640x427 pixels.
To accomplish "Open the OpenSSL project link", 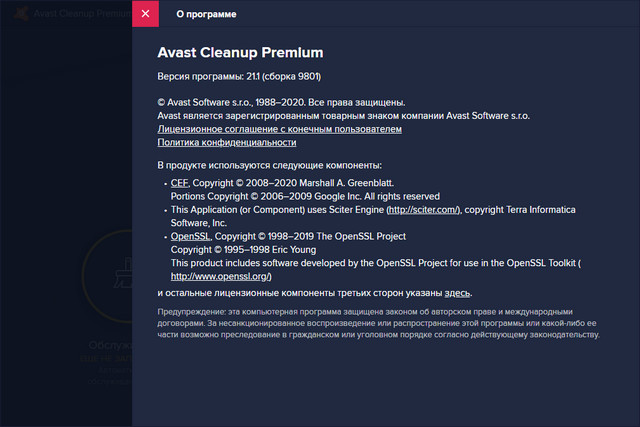I will tap(191, 236).
